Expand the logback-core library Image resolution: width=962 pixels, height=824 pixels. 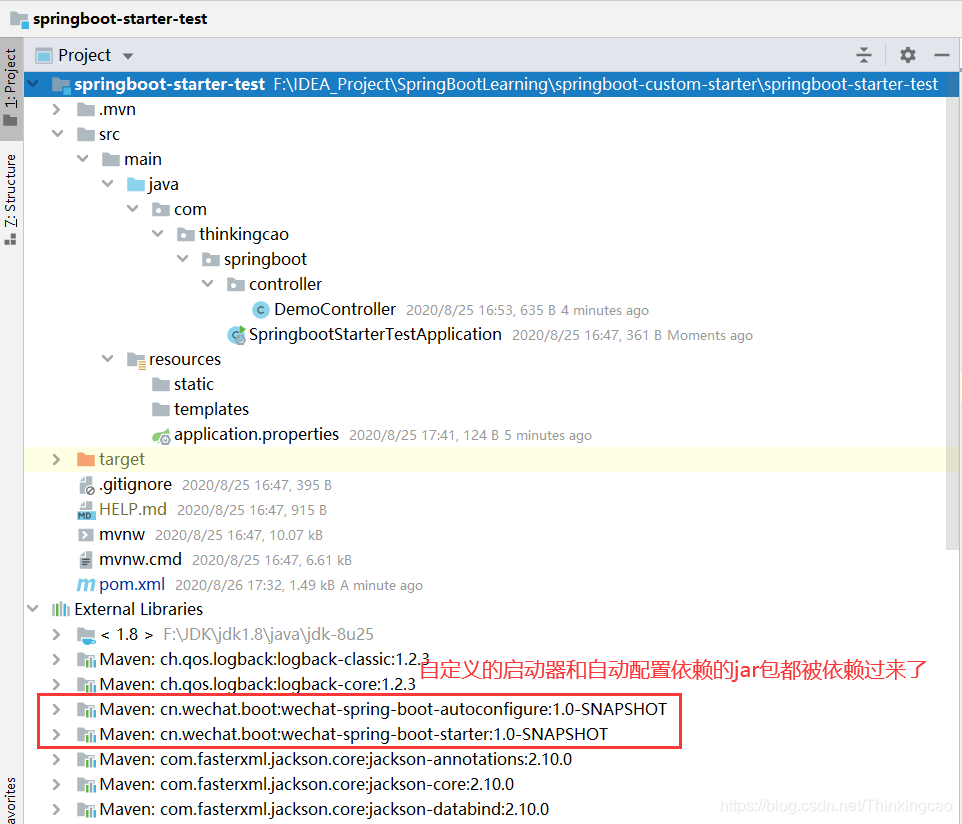(x=57, y=684)
